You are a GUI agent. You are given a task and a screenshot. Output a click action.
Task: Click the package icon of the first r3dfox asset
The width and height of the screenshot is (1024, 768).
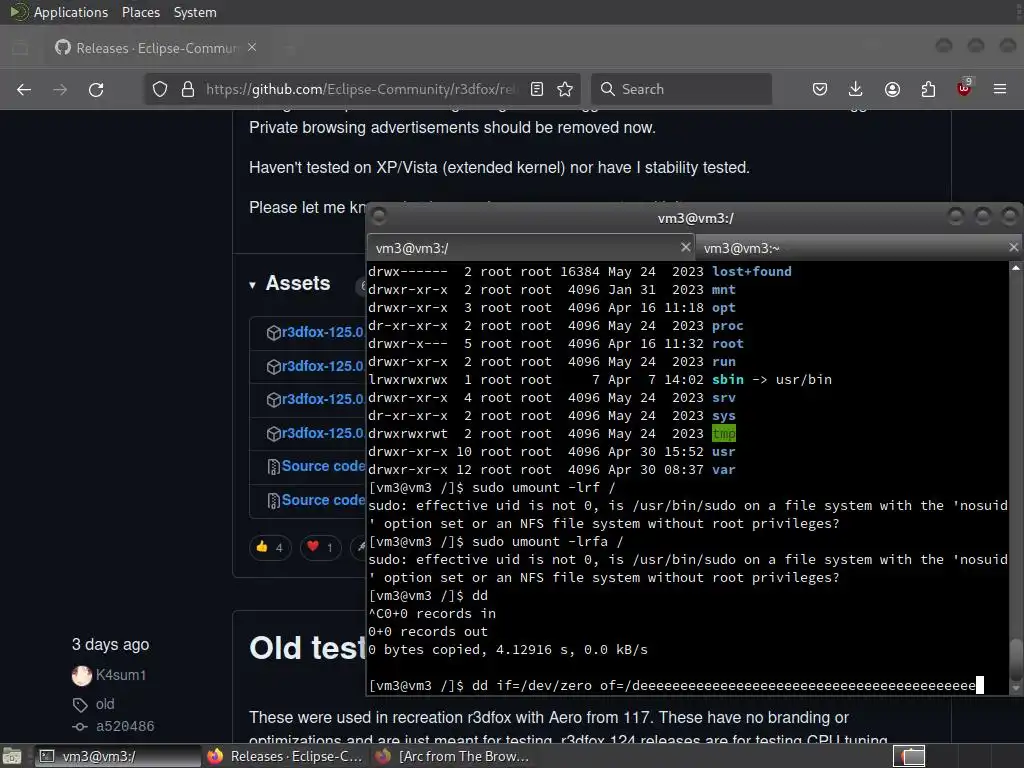tap(274, 333)
